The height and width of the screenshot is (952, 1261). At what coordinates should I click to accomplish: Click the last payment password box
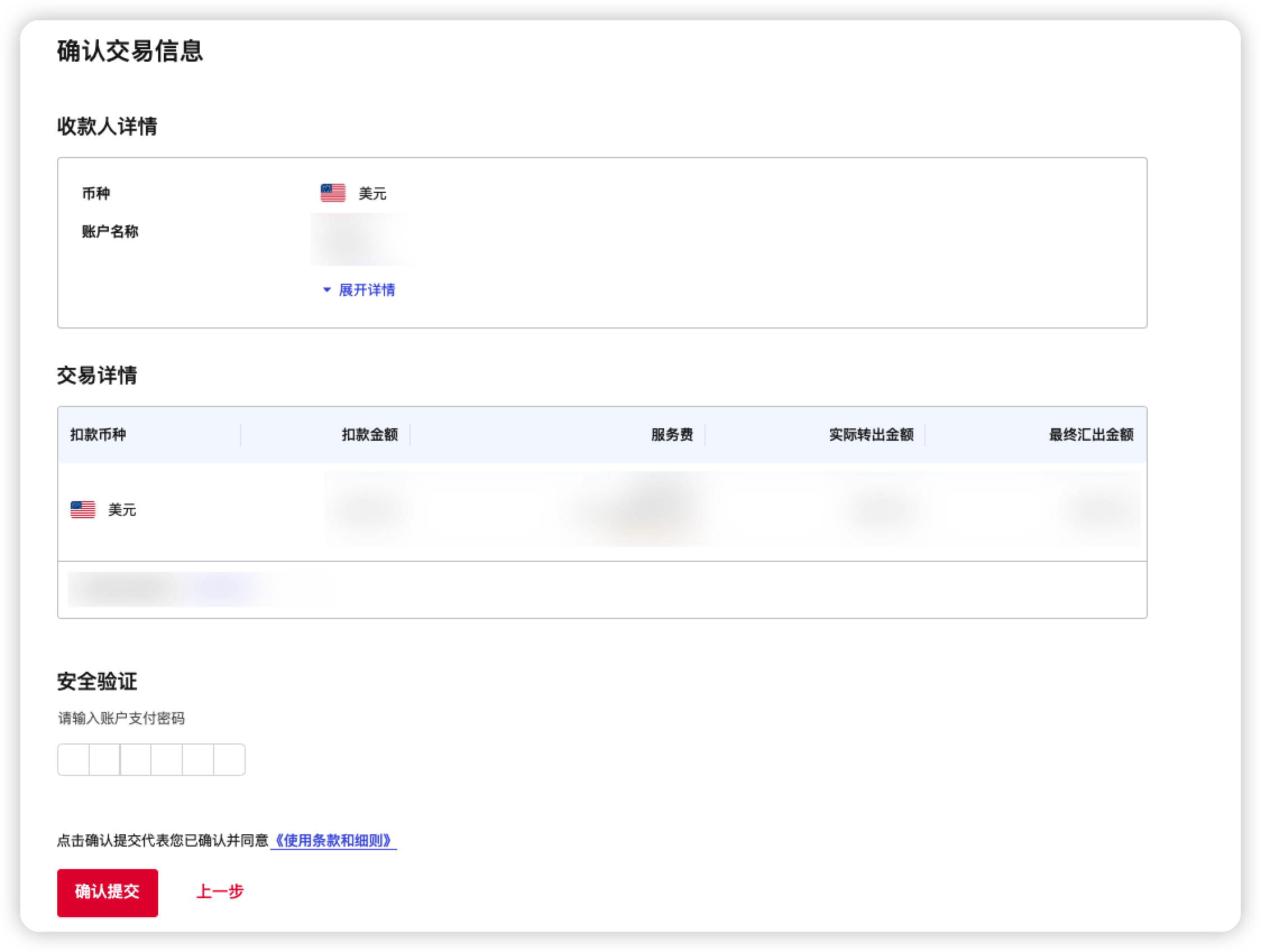point(229,760)
